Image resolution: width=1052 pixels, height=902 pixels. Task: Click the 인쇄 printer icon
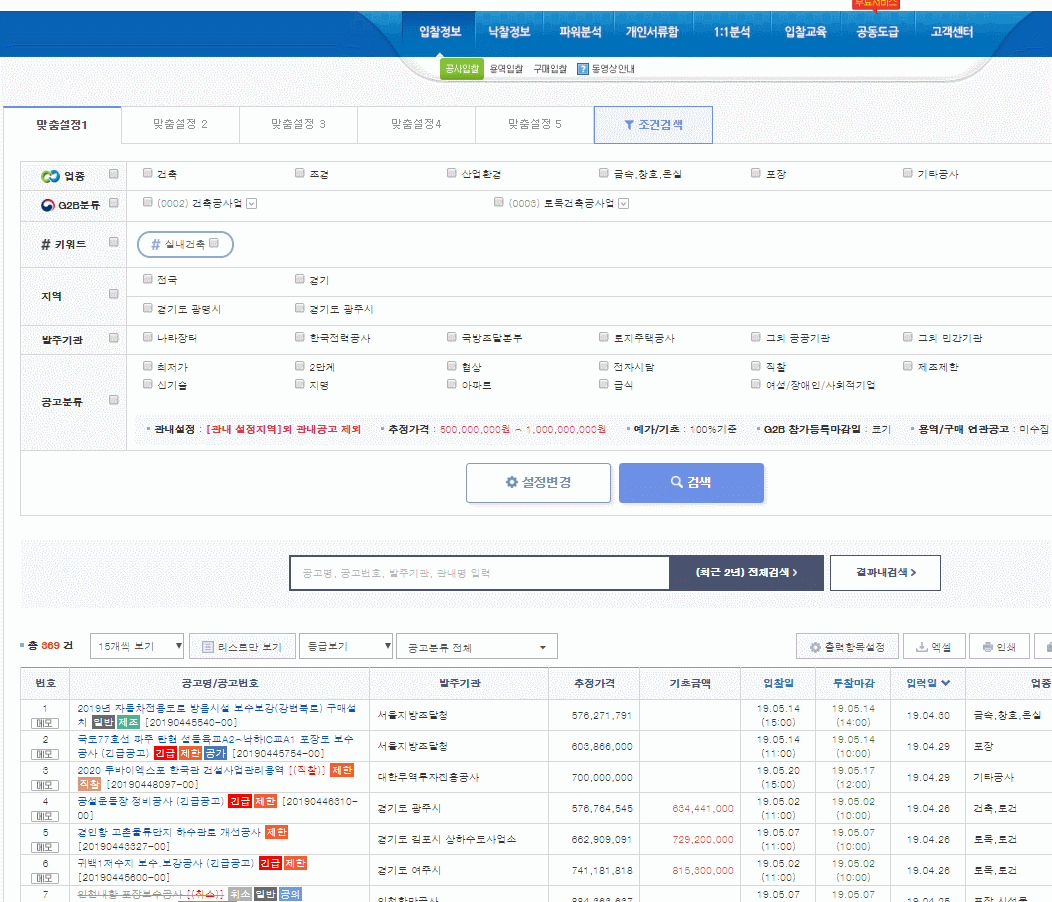988,646
